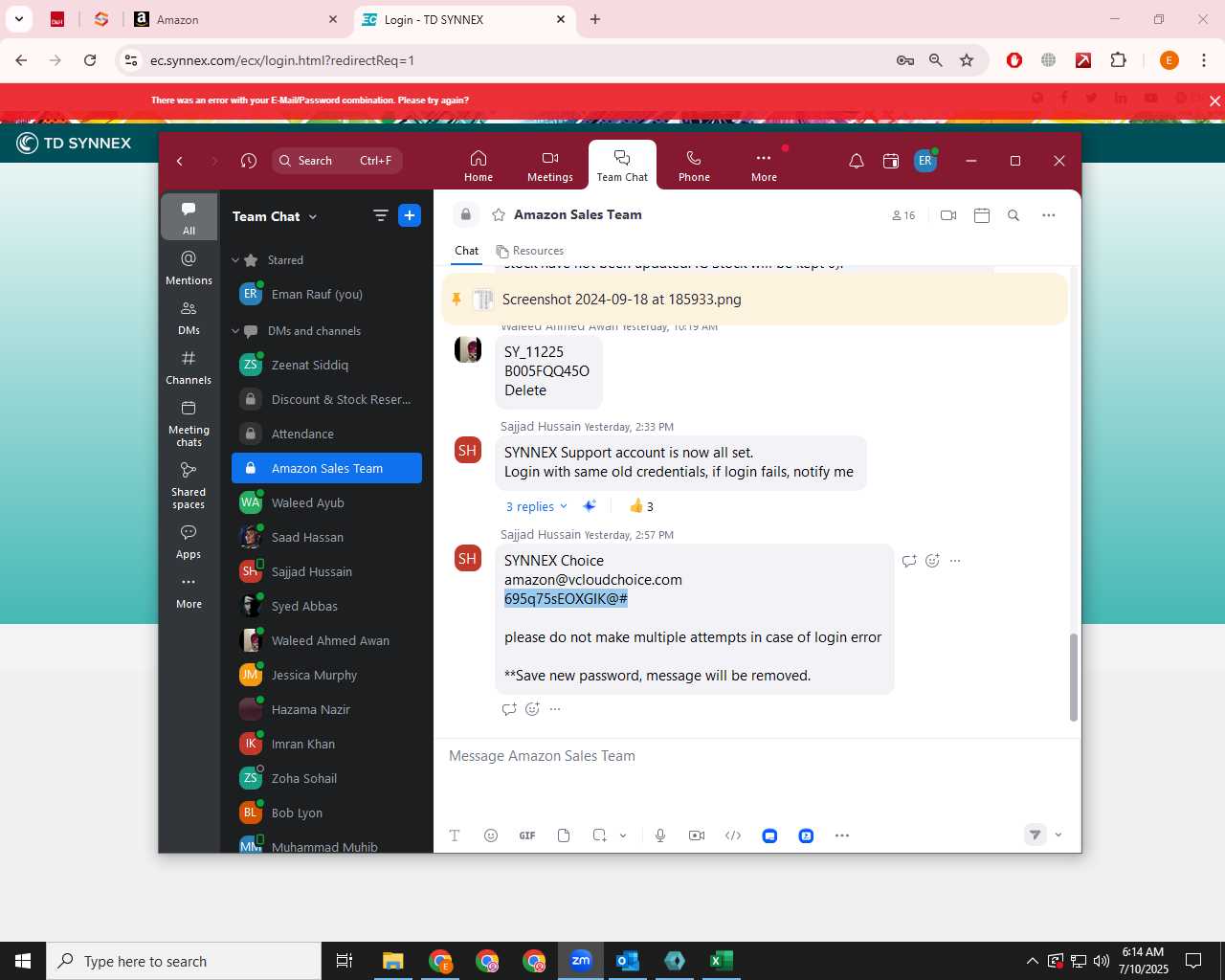Attach a file in composer
Image resolution: width=1225 pixels, height=980 pixels.
564,835
